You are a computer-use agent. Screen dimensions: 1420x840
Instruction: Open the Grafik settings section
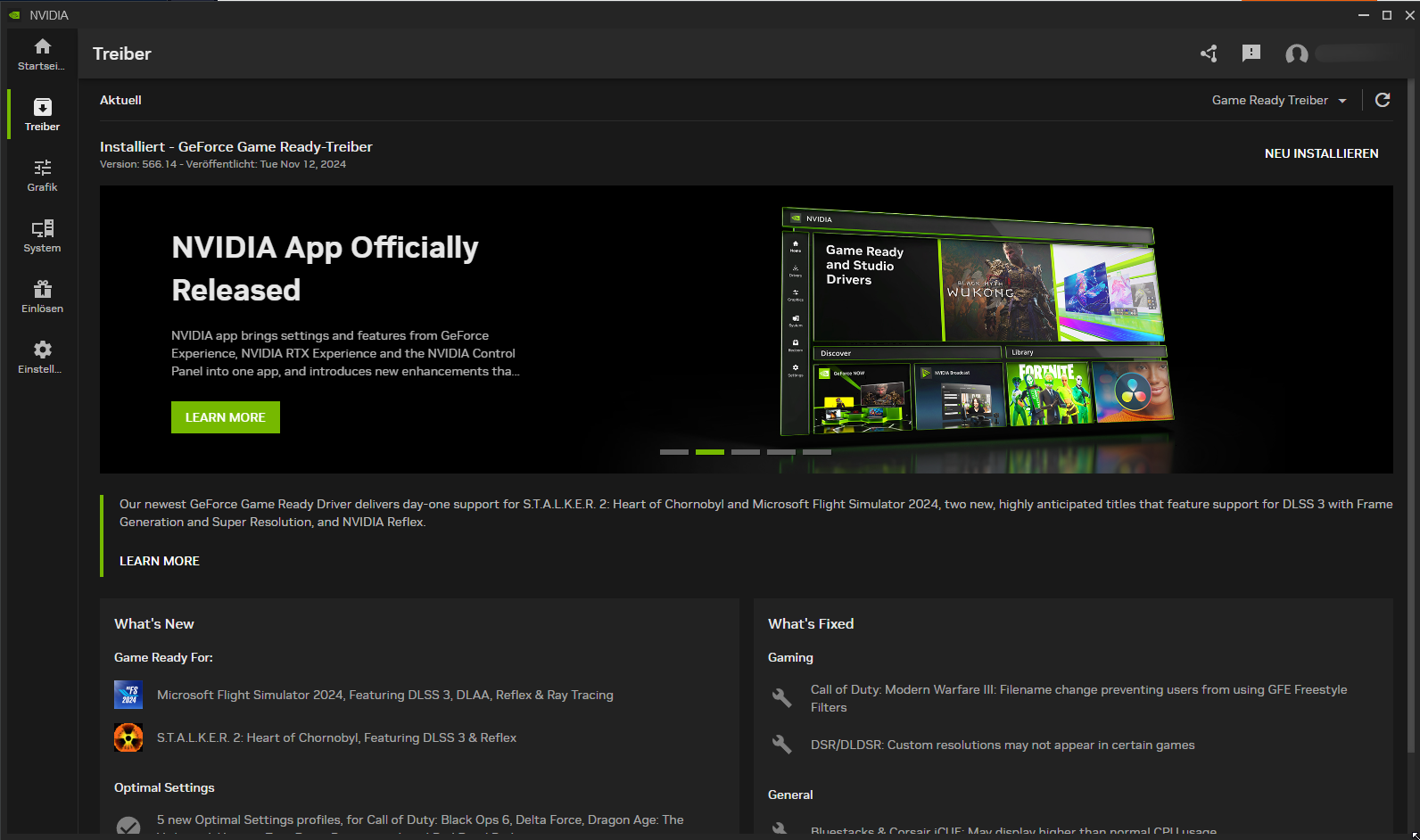pyautogui.click(x=42, y=176)
